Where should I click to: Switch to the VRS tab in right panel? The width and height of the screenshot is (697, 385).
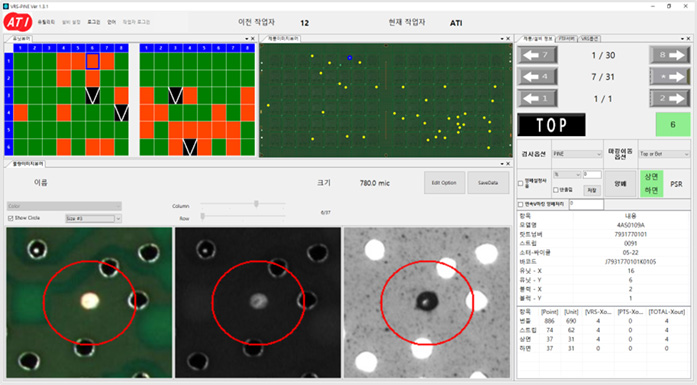589,39
